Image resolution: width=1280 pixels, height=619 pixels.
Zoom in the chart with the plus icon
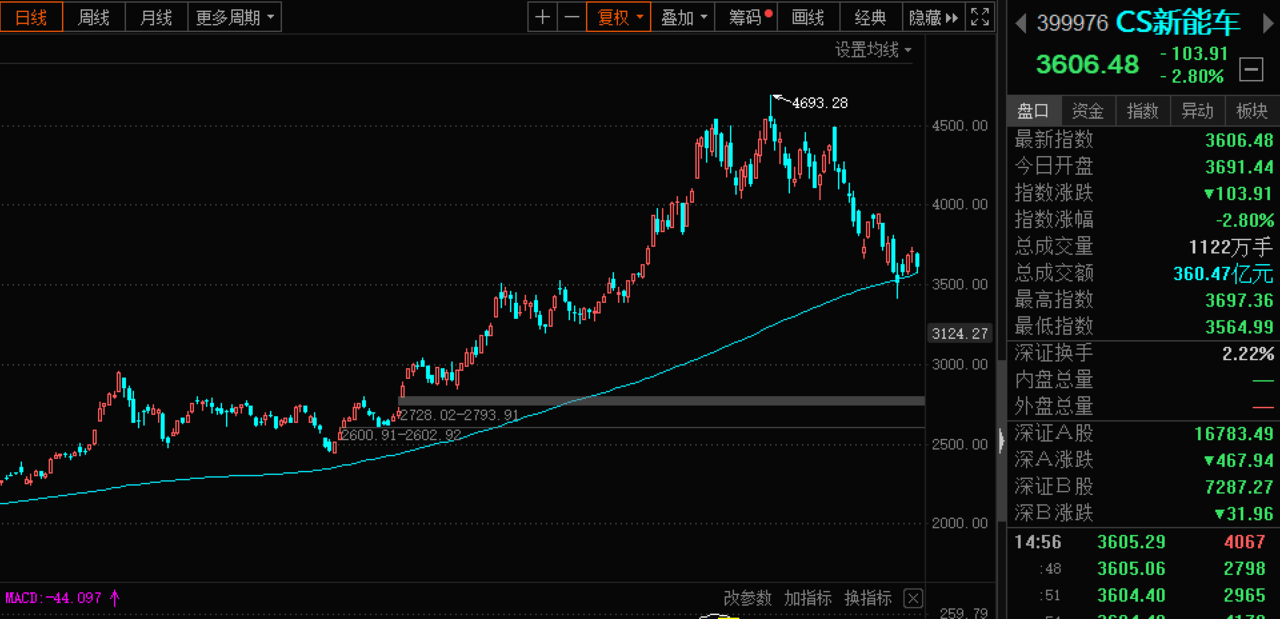pyautogui.click(x=542, y=17)
